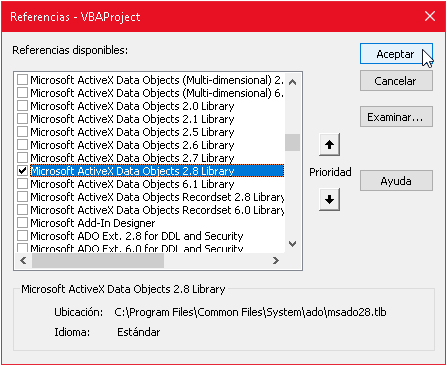447x366 pixels.
Task: Select Microsoft Add-In Designer row text
Action: pyautogui.click(x=93, y=223)
